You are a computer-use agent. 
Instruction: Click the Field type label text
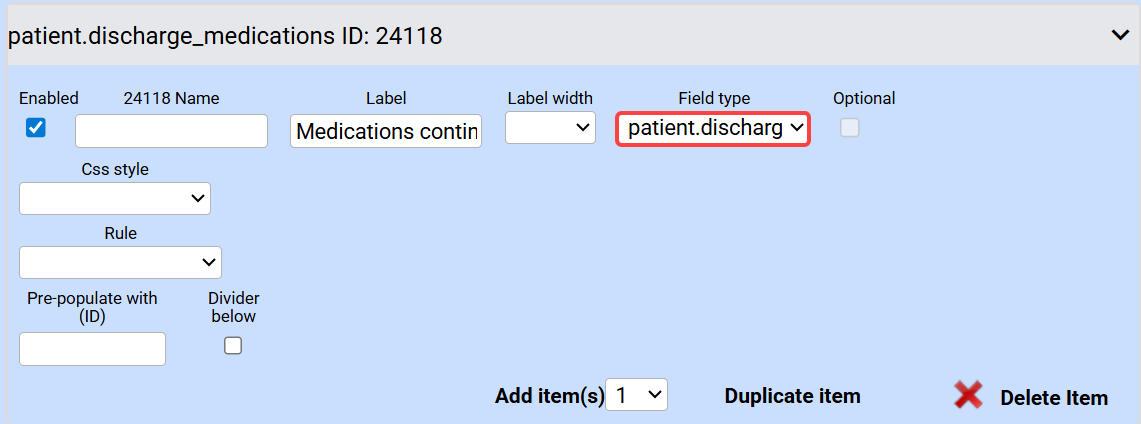click(x=714, y=98)
